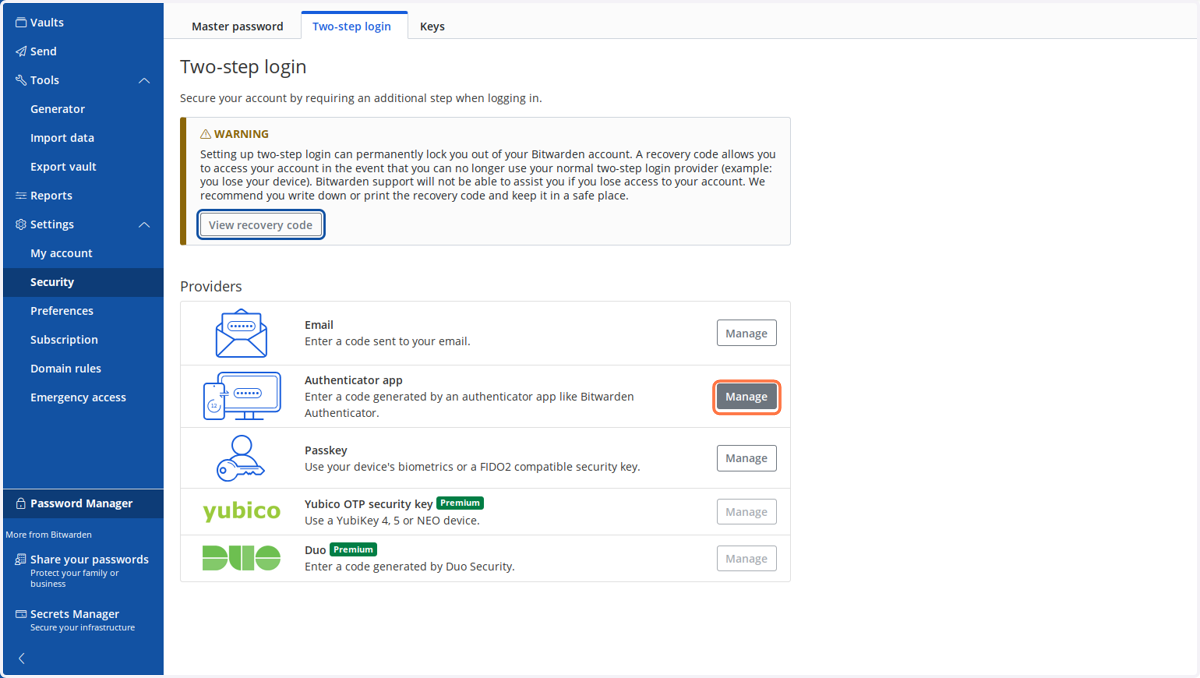The width and height of the screenshot is (1200, 678).
Task: Click the Premium badge next to Yubico
Action: [460, 503]
